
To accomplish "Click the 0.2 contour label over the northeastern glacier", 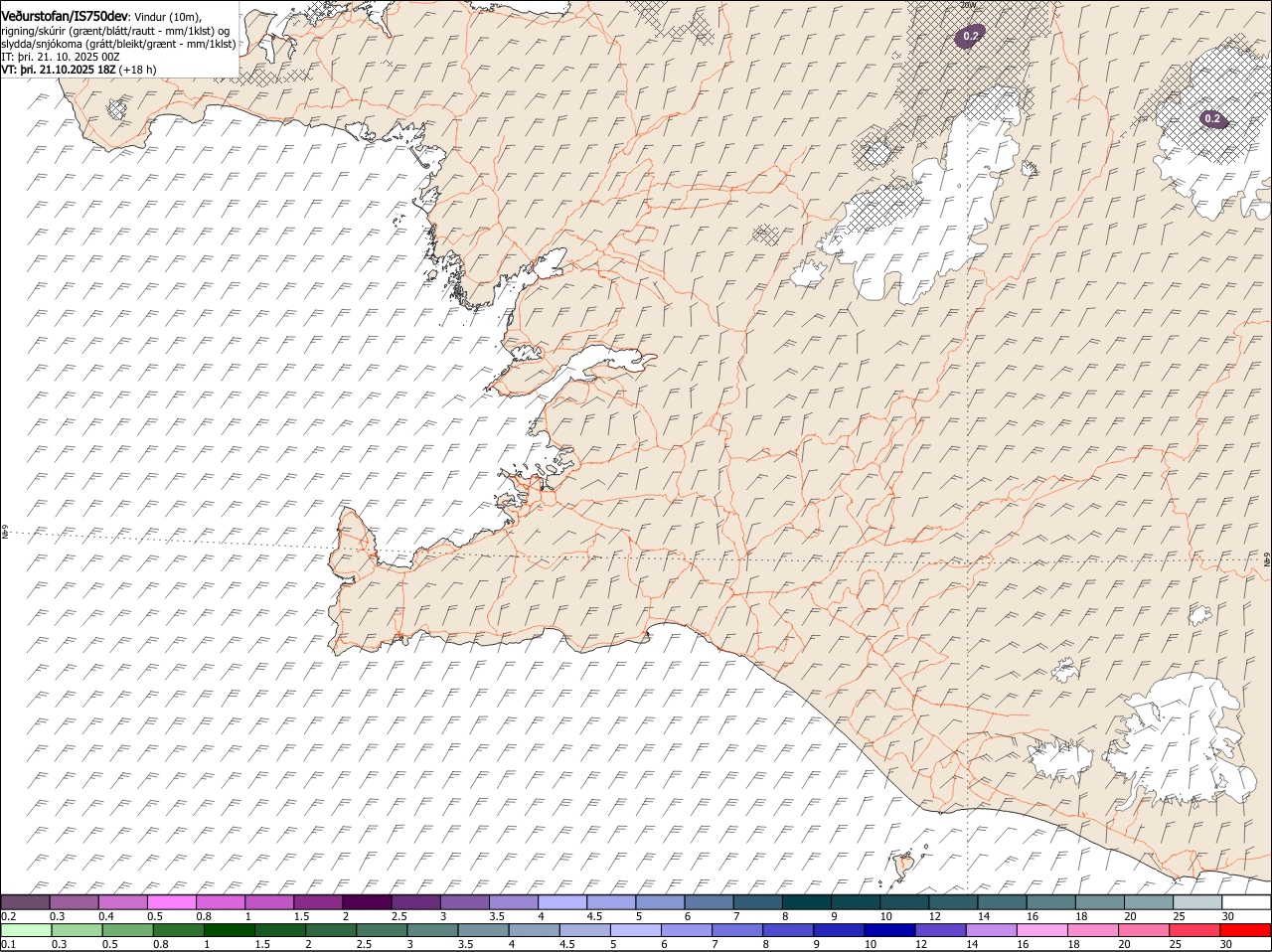I will pyautogui.click(x=1212, y=118).
